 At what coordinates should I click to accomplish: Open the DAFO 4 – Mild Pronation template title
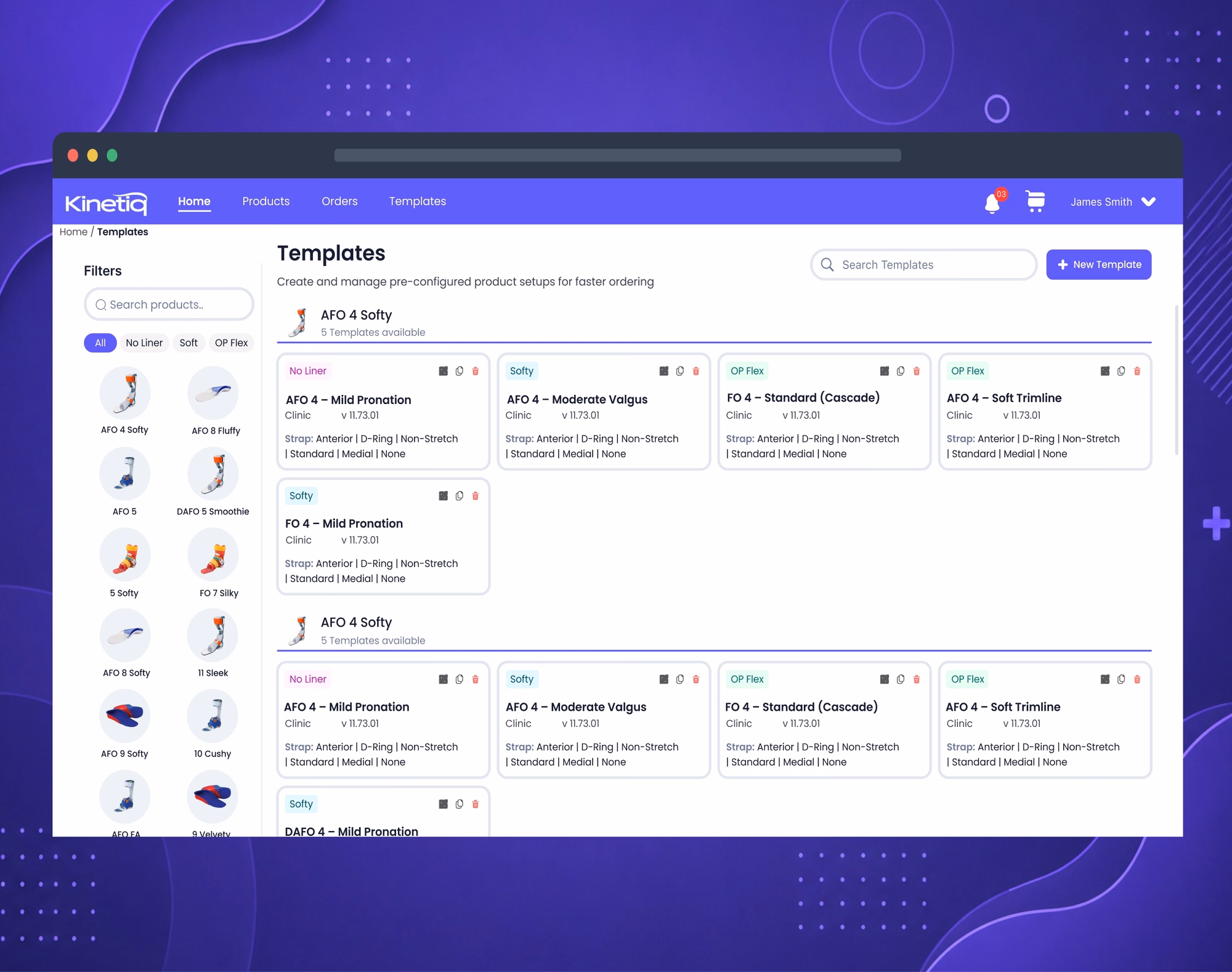tap(352, 831)
